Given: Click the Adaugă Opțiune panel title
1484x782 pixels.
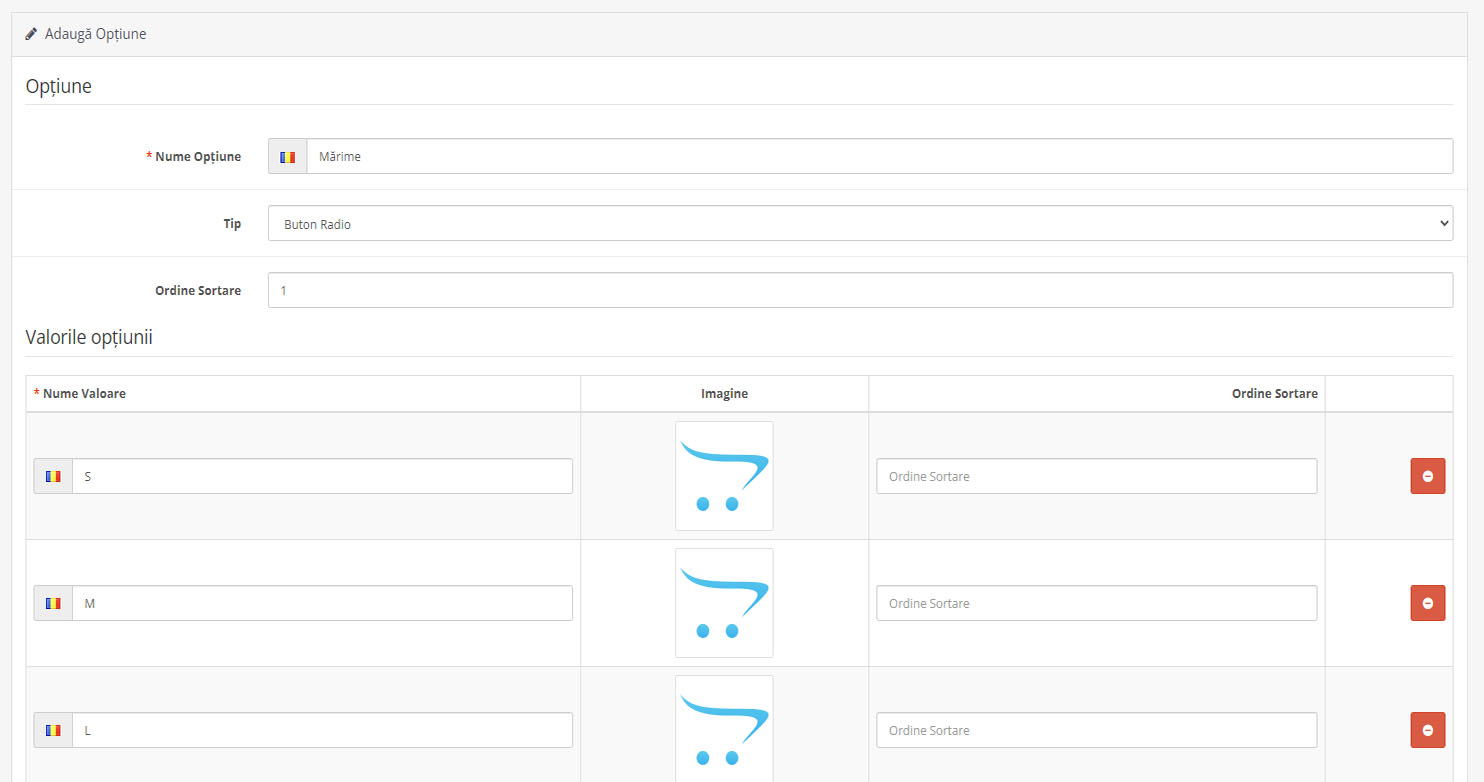Looking at the screenshot, I should point(95,34).
